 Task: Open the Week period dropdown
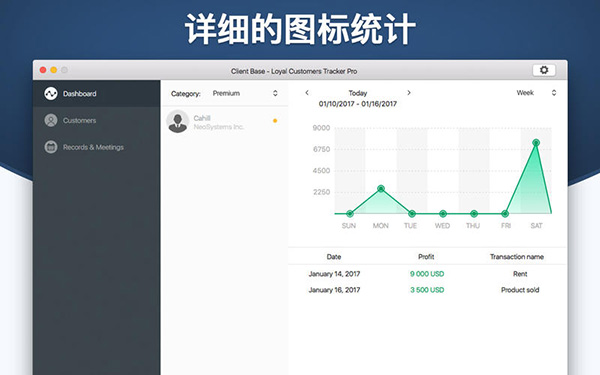(536, 93)
